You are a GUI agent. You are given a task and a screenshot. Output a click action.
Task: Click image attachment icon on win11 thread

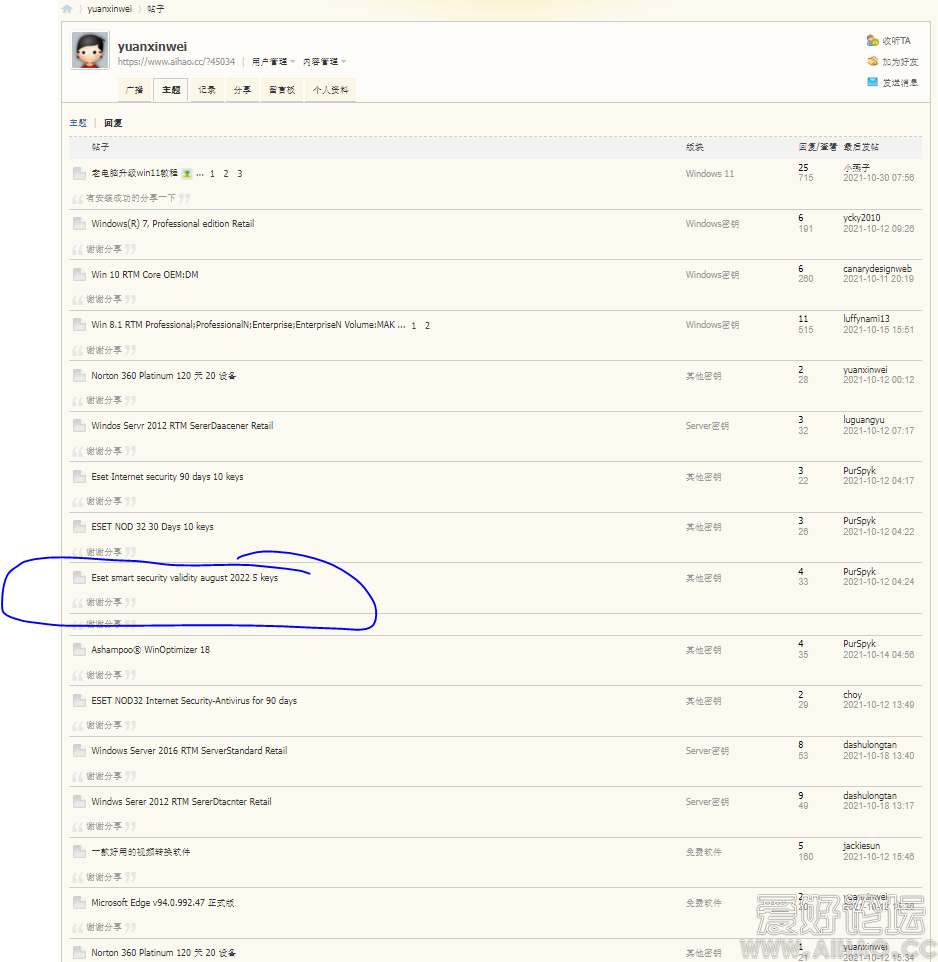click(187, 174)
